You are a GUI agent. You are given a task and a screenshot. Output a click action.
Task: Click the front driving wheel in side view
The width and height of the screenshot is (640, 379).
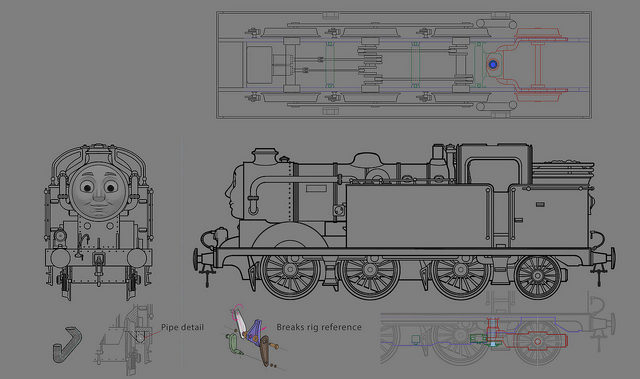[290, 270]
